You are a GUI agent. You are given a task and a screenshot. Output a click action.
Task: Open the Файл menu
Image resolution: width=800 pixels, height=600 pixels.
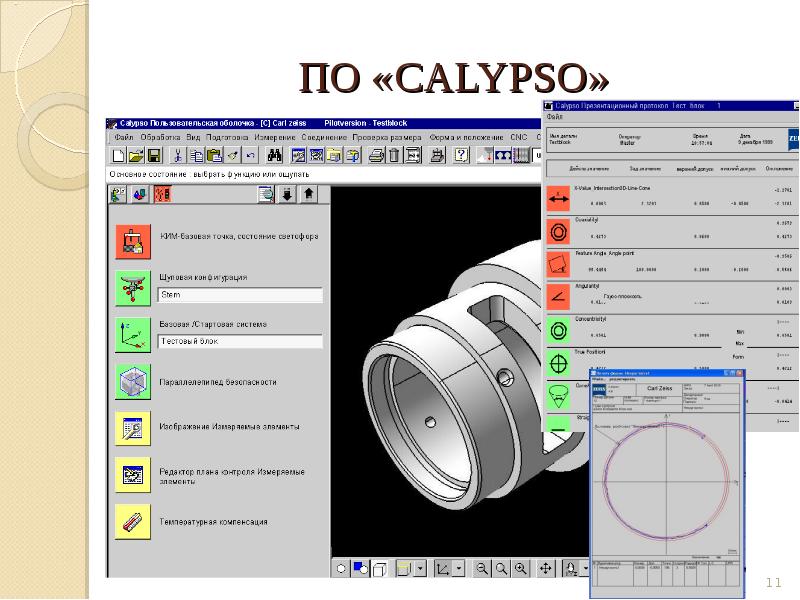pos(123,136)
